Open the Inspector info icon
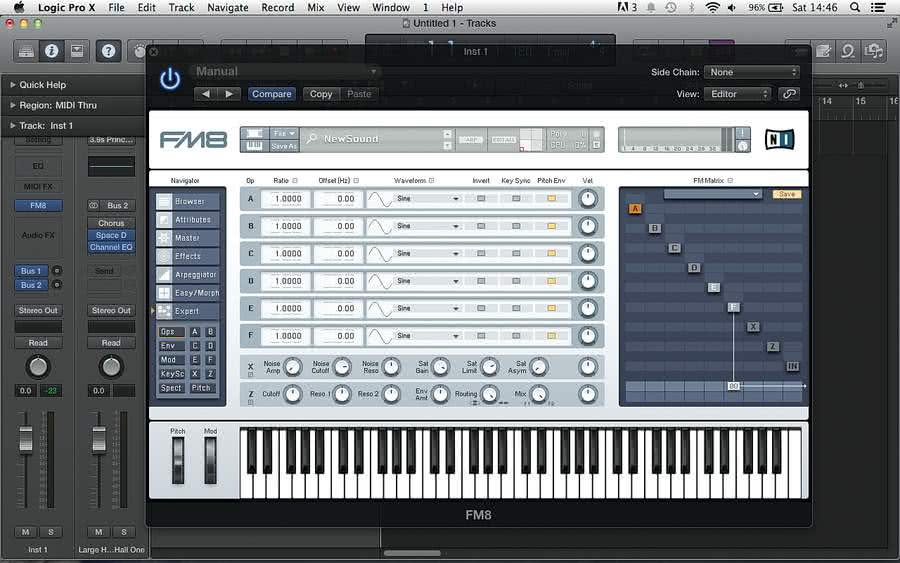Image resolution: width=900 pixels, height=563 pixels. [x=52, y=52]
